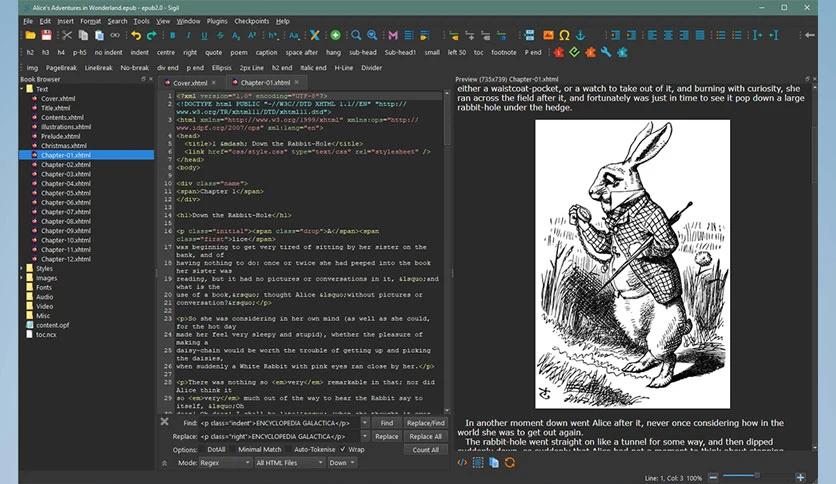Screen dimensions: 836x484
Task: Center align text toolbar icon
Action: (668, 35)
